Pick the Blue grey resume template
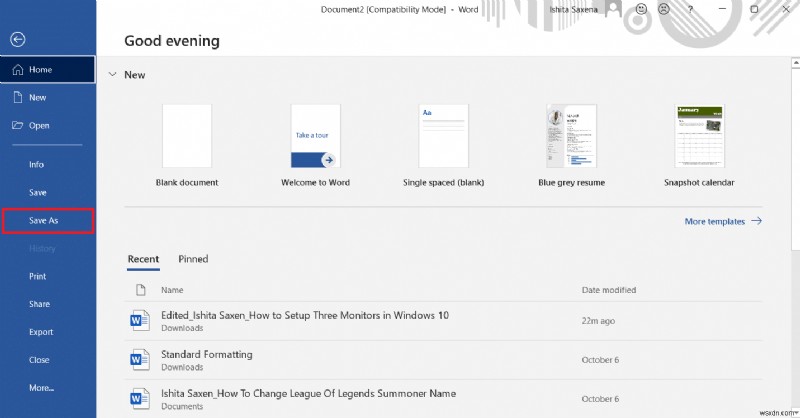 point(571,136)
